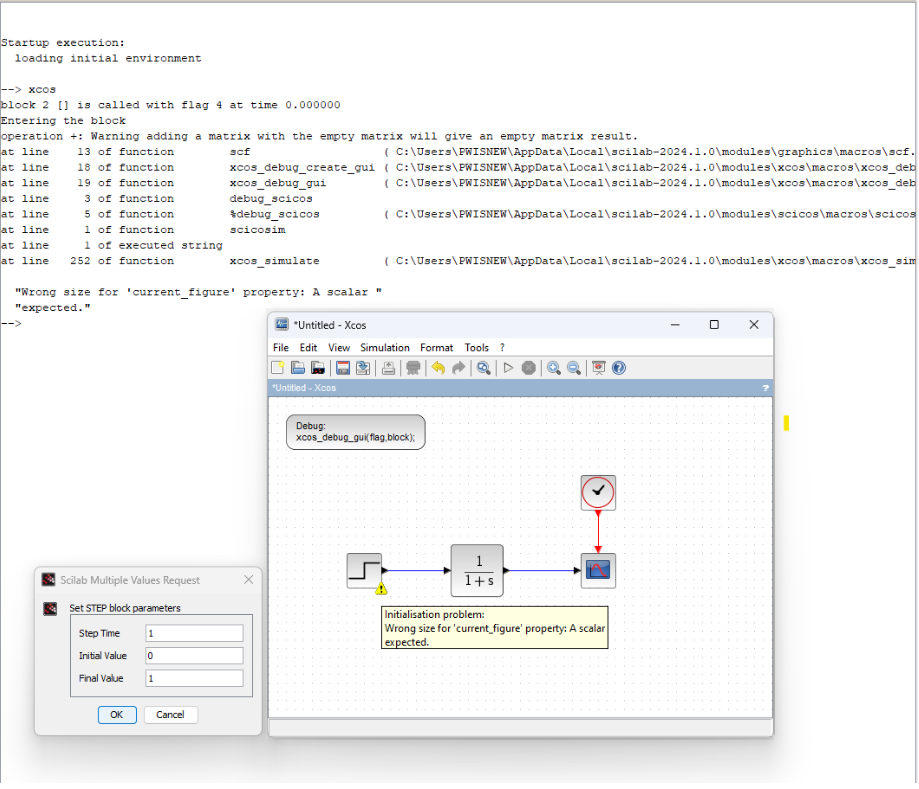Click the last console prompt arrow
Viewport: 919px width, 789px height.
(11, 324)
